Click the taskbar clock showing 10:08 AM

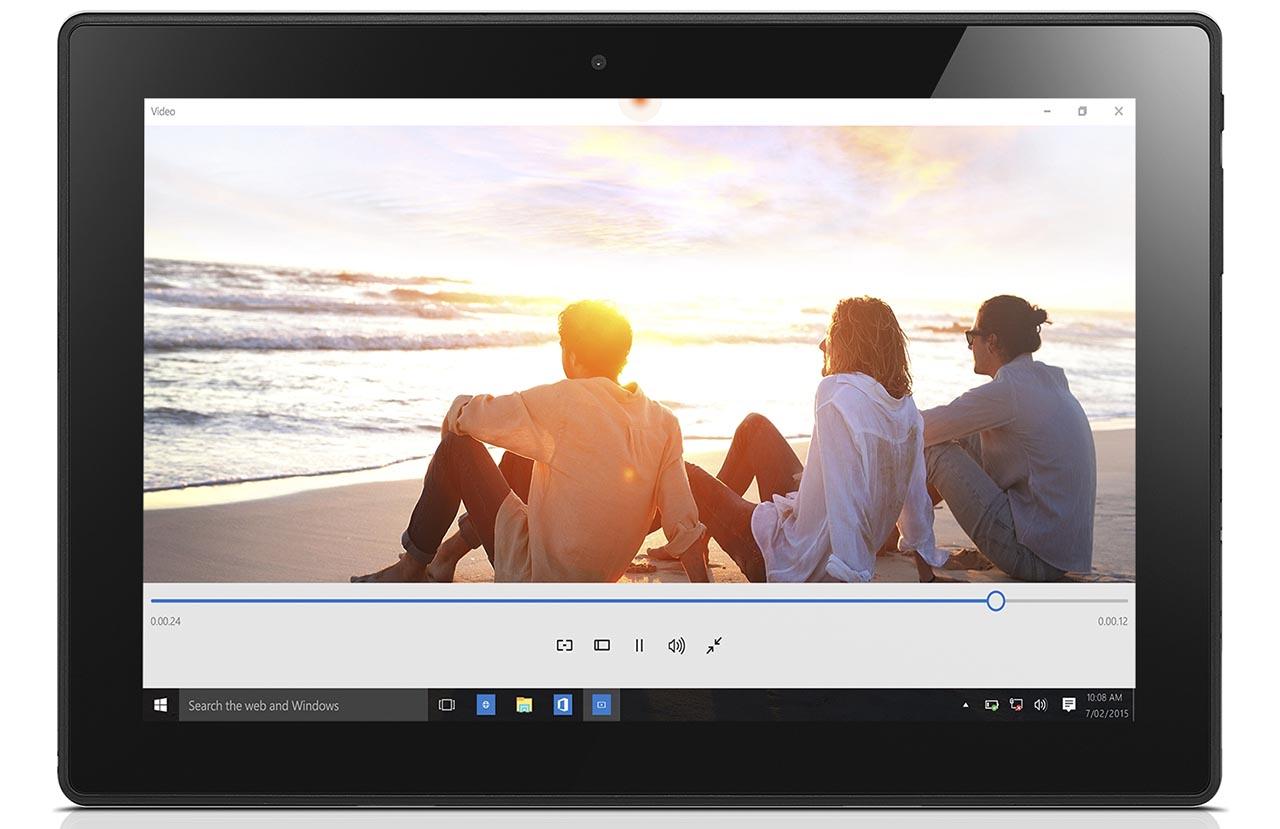pyautogui.click(x=1104, y=705)
